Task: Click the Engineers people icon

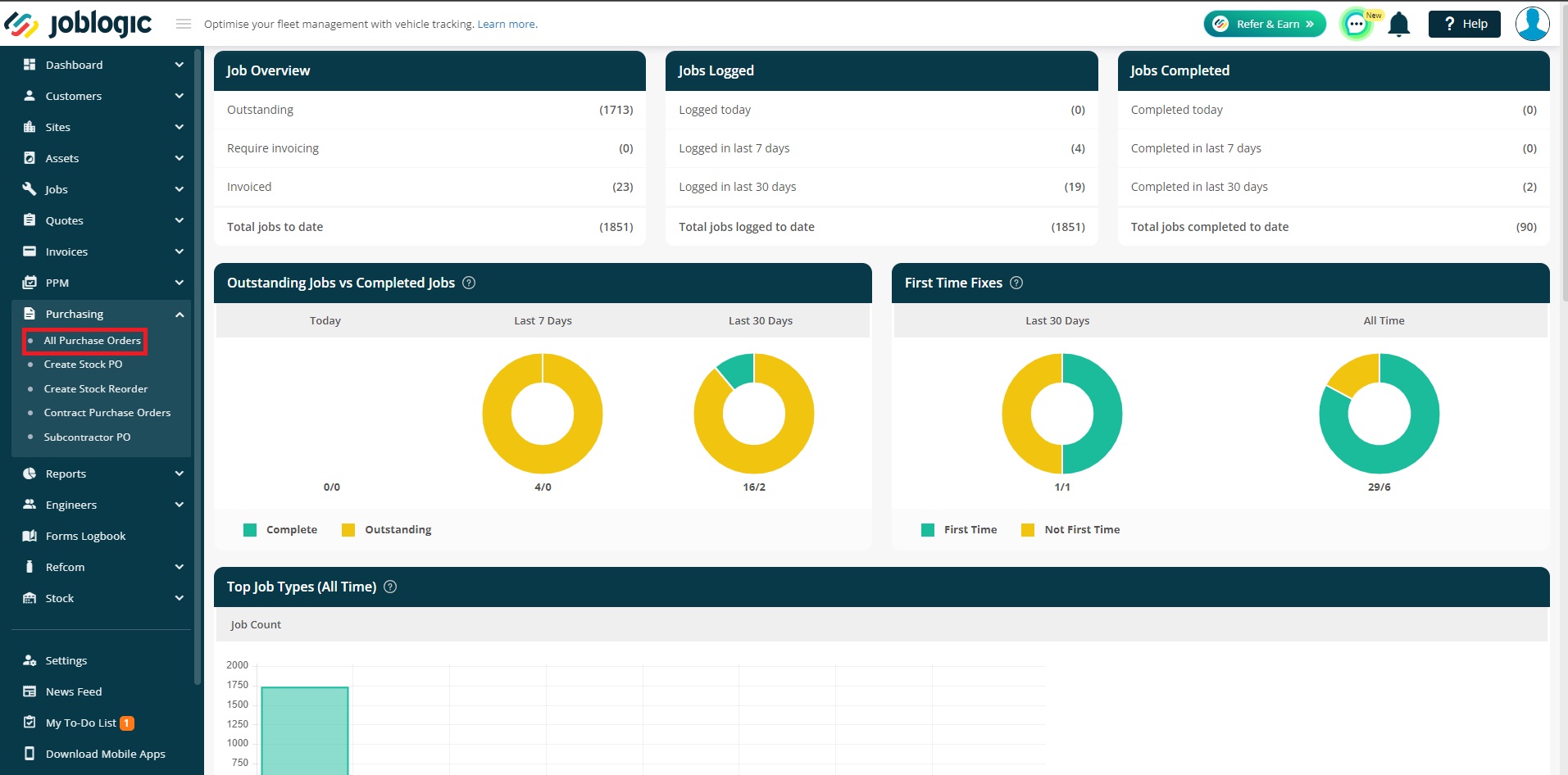Action: [x=30, y=505]
